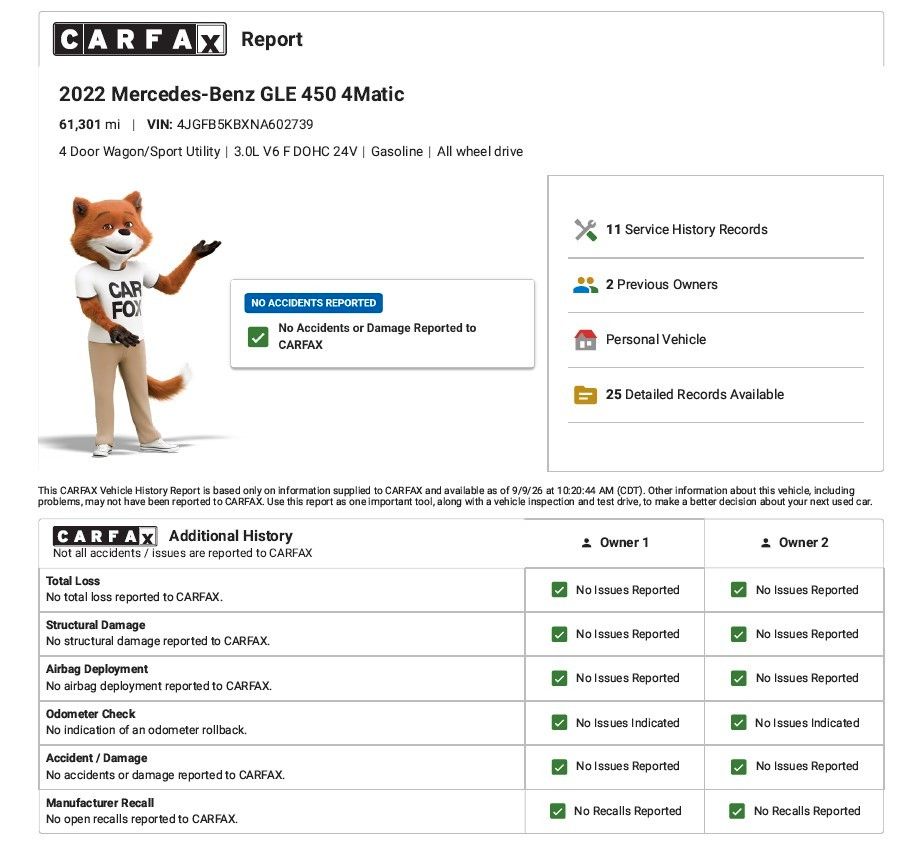The height and width of the screenshot is (841, 916).
Task: Click Owner 2's green check for Manufacturer Recall
Action: click(x=737, y=811)
